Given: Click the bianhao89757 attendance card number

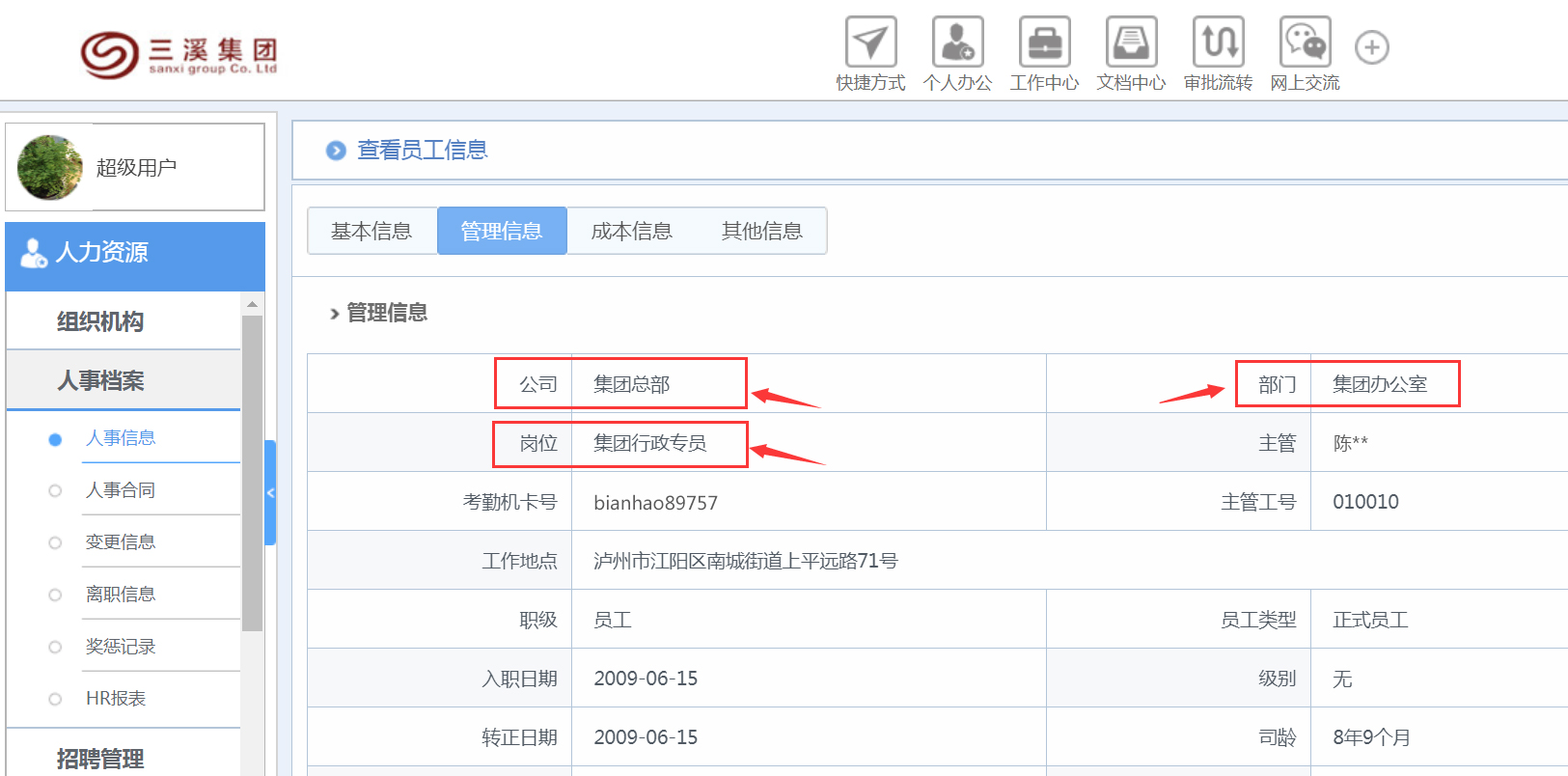Looking at the screenshot, I should pyautogui.click(x=656, y=503).
